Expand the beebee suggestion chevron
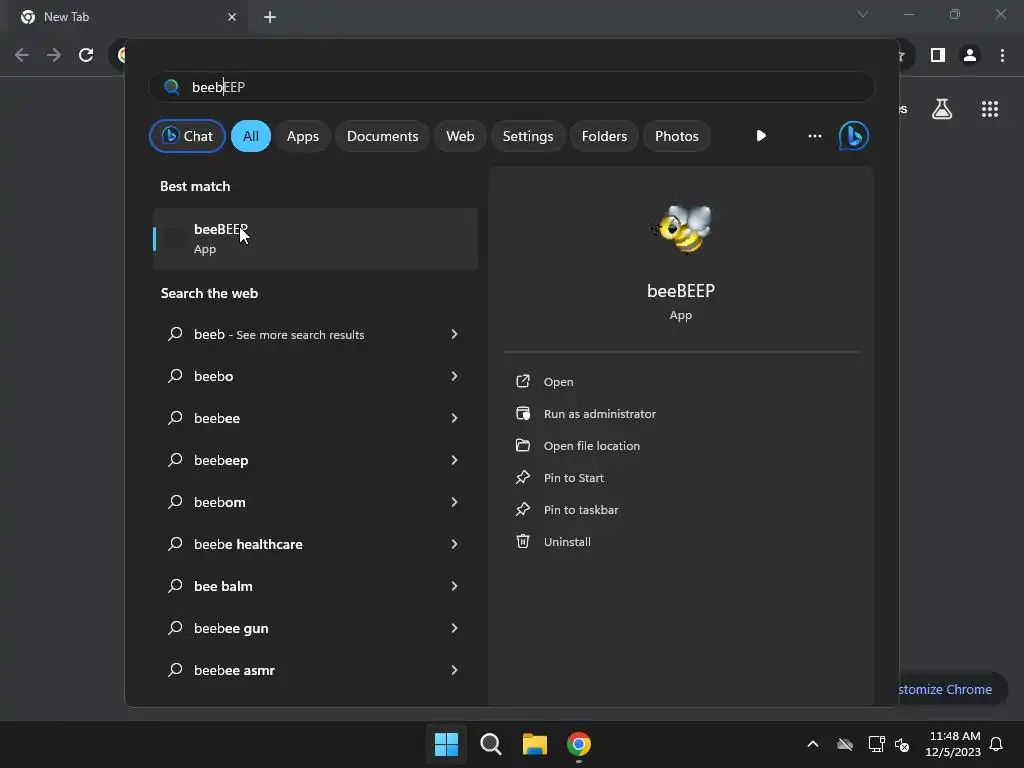 pyautogui.click(x=455, y=418)
